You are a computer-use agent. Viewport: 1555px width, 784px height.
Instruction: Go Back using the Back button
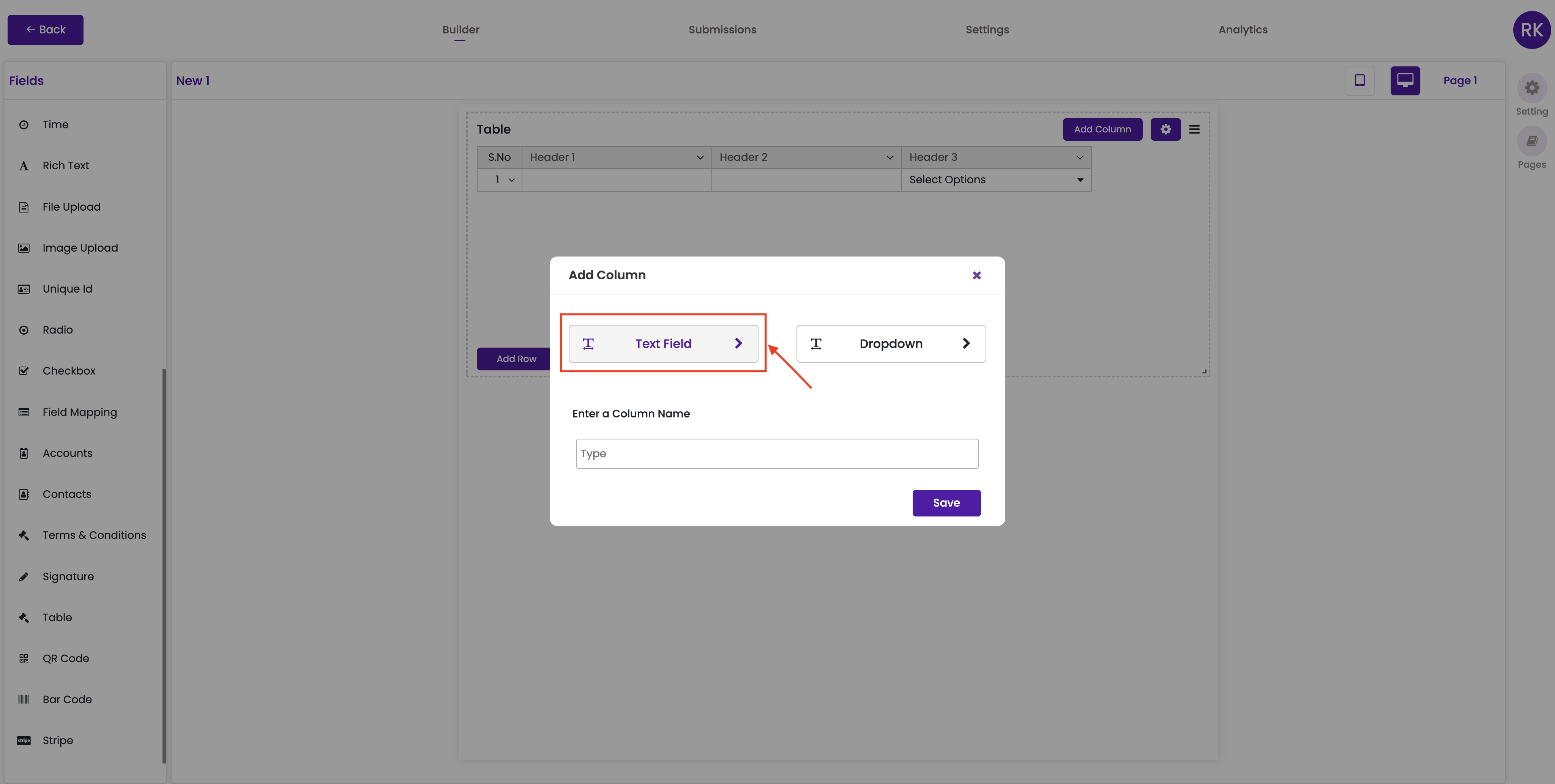[45, 30]
